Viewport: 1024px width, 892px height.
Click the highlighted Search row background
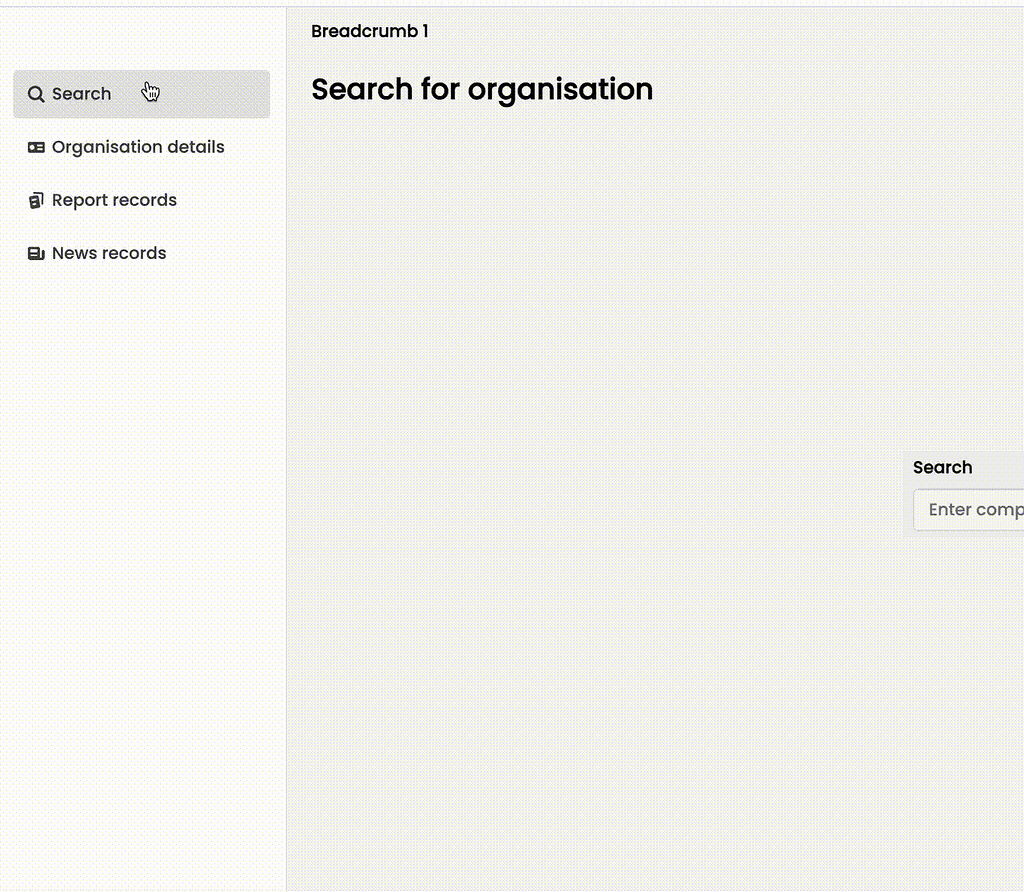coord(220,94)
